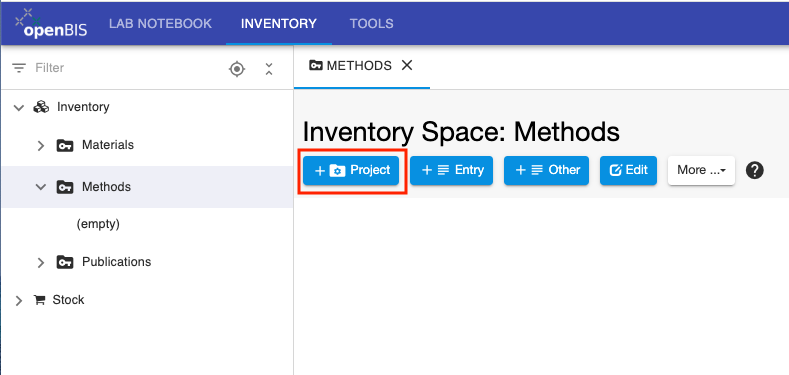Collapse the Inventory tree node
Screen dimensions: 789x375
pos(19,107)
